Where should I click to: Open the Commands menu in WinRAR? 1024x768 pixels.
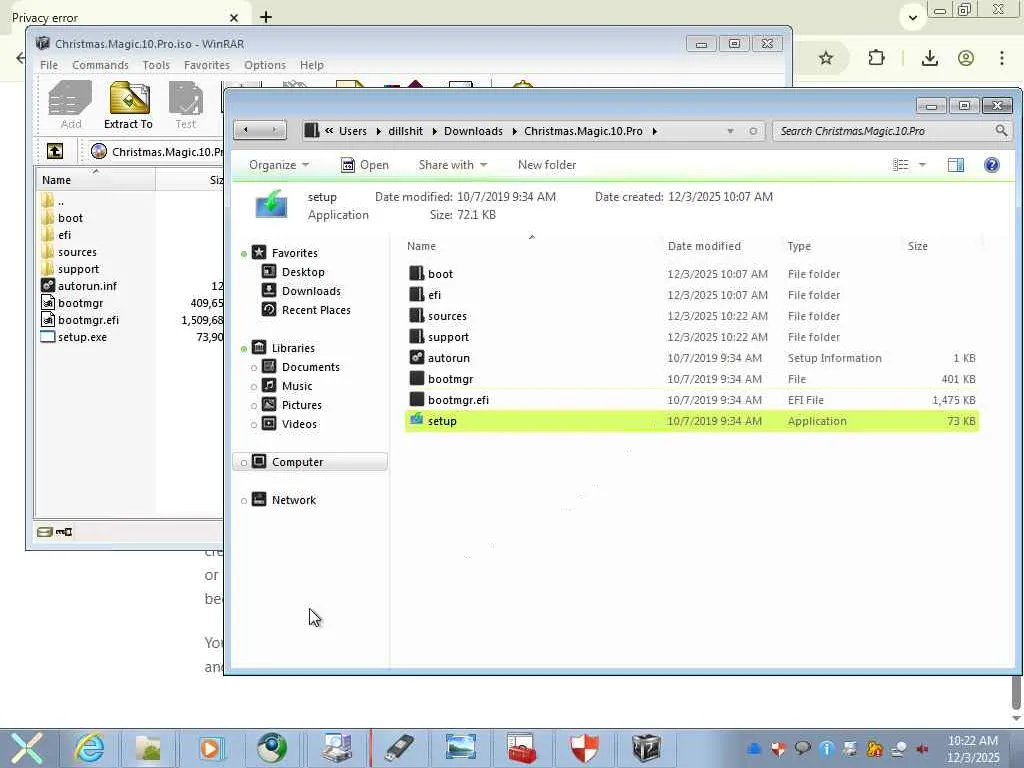[100, 65]
